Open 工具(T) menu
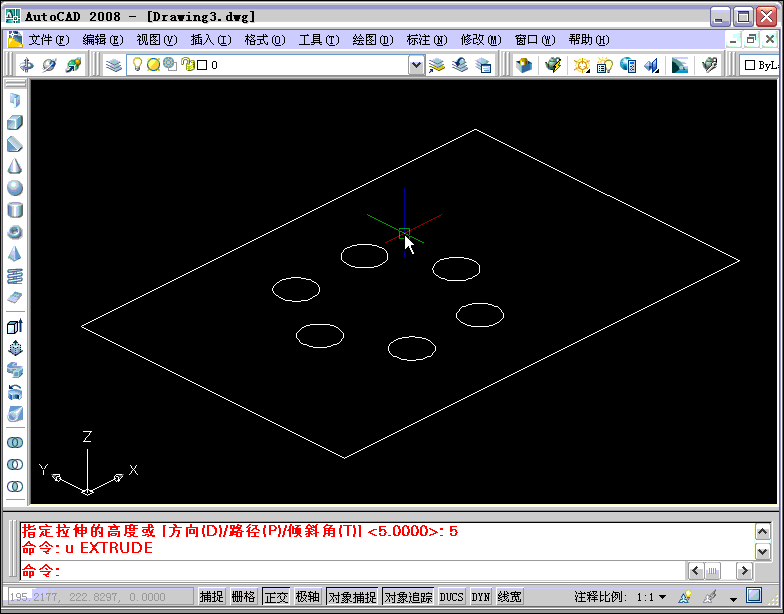This screenshot has height=614, width=784. tap(318, 40)
